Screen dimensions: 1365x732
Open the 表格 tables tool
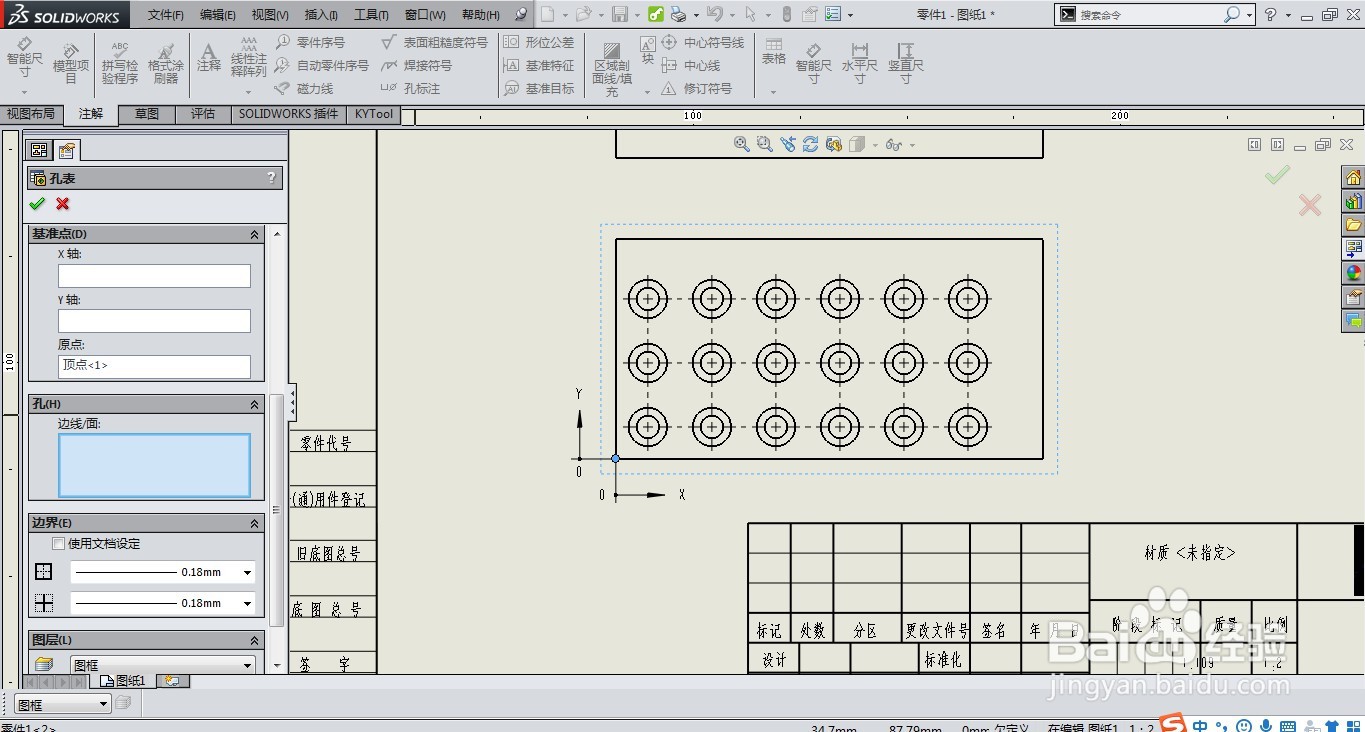[x=774, y=52]
